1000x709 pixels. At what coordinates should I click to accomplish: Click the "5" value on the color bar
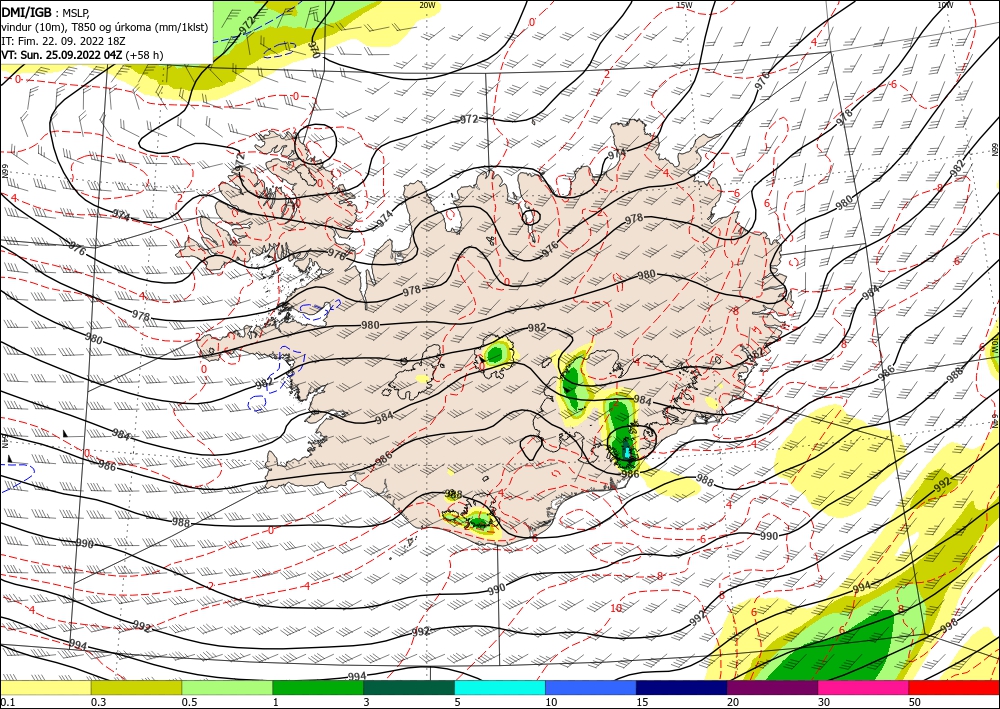pyautogui.click(x=458, y=702)
